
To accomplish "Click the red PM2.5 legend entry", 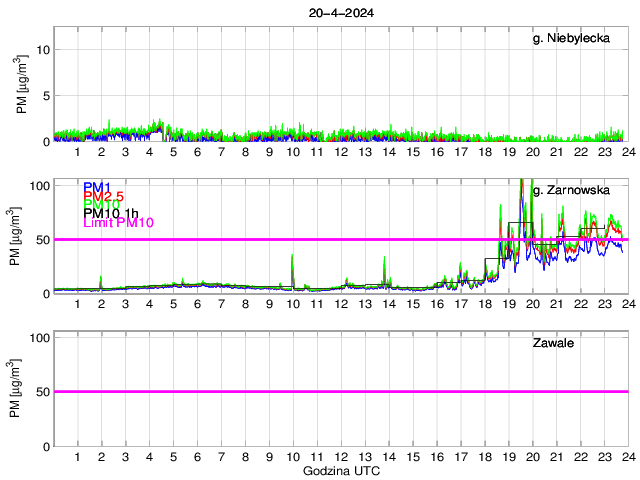I will click(x=103, y=196).
